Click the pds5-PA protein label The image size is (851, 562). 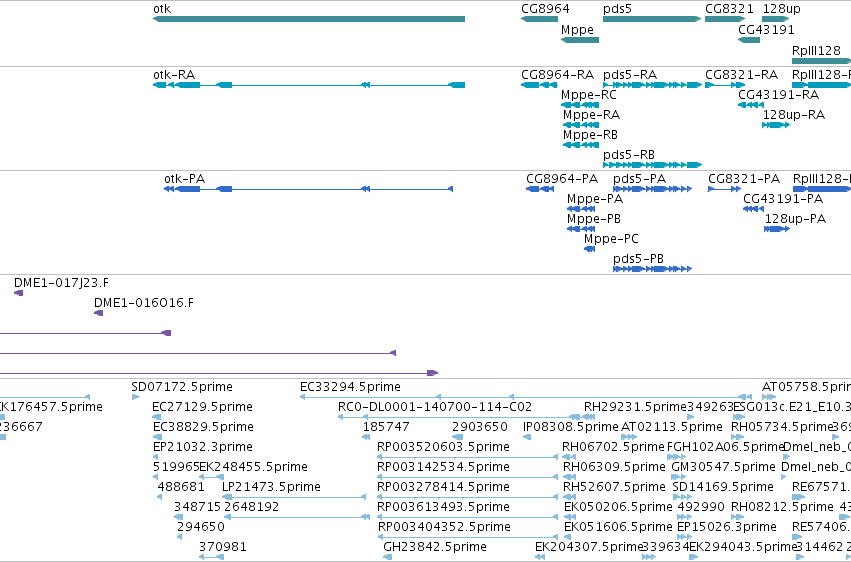[x=639, y=179]
